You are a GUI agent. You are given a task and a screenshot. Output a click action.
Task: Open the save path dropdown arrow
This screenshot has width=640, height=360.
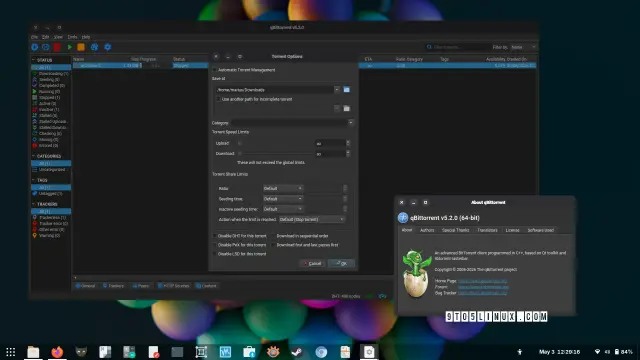click(337, 90)
